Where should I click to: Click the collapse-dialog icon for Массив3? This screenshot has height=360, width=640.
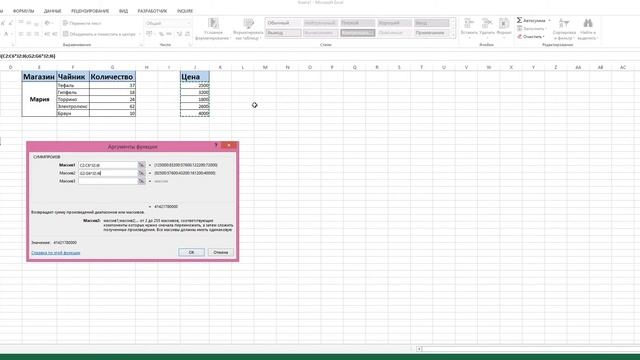[x=141, y=181]
